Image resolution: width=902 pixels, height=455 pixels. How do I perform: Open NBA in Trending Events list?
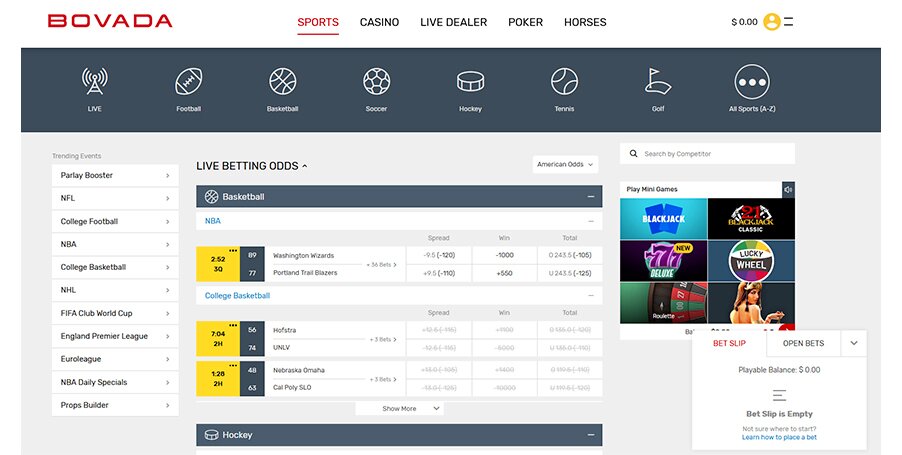[115, 244]
